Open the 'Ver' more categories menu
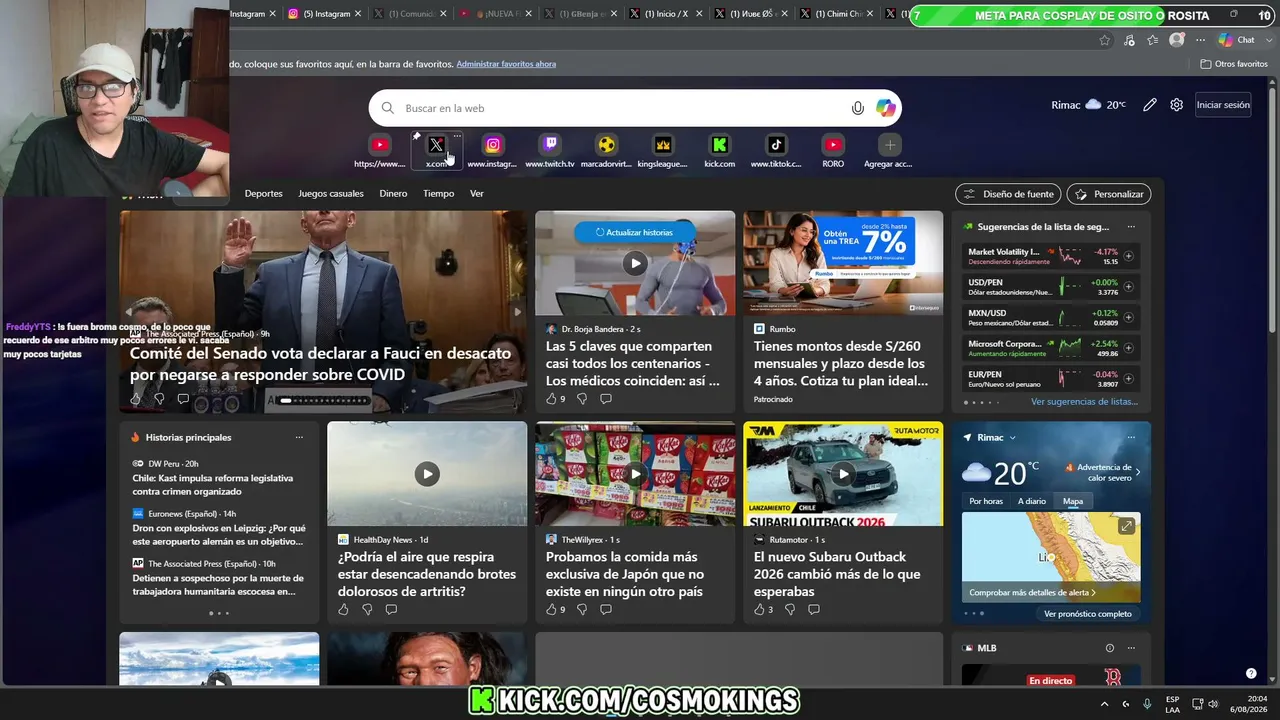This screenshot has width=1280, height=720. pyautogui.click(x=477, y=194)
